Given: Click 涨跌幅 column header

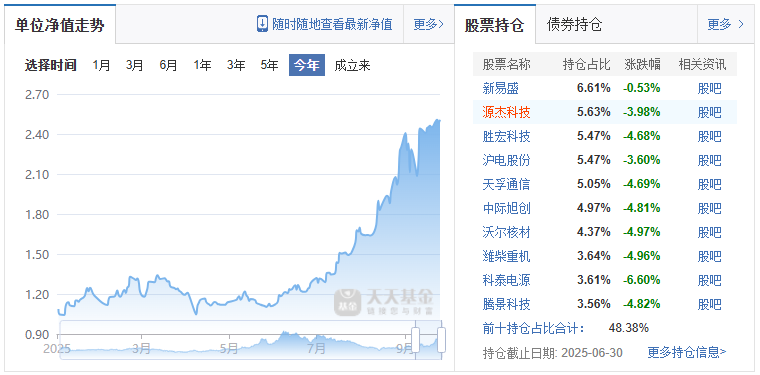Looking at the screenshot, I should coord(642,64).
